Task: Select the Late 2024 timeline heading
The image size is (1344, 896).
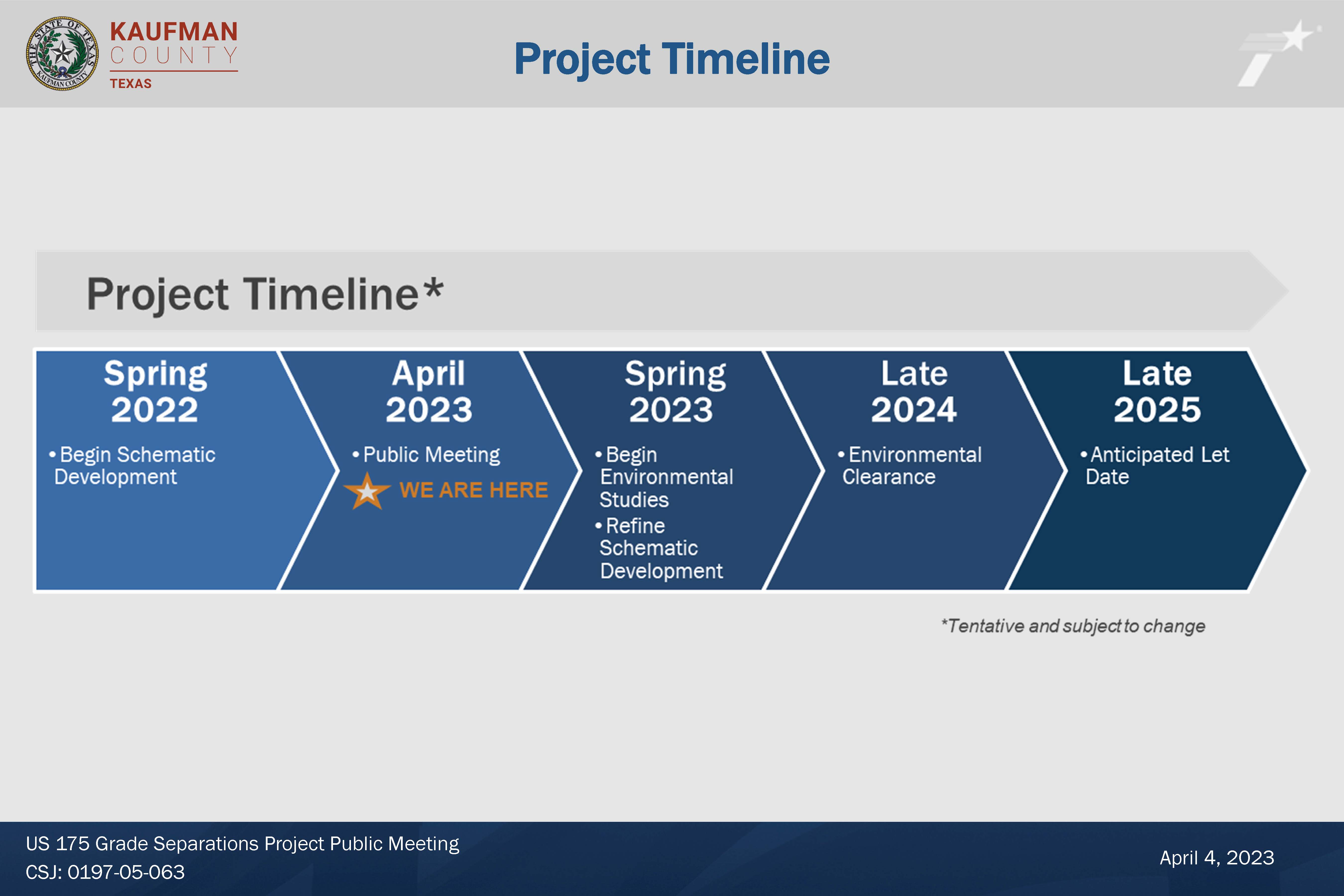Action: [x=914, y=392]
